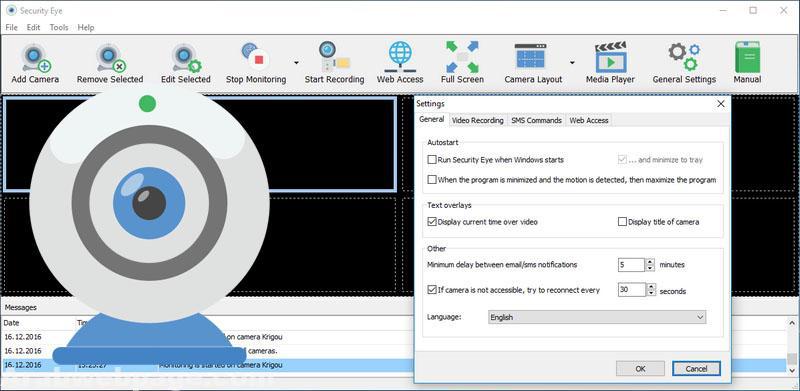The width and height of the screenshot is (800, 391).
Task: Open the Web Access globe icon
Action: pos(400,57)
